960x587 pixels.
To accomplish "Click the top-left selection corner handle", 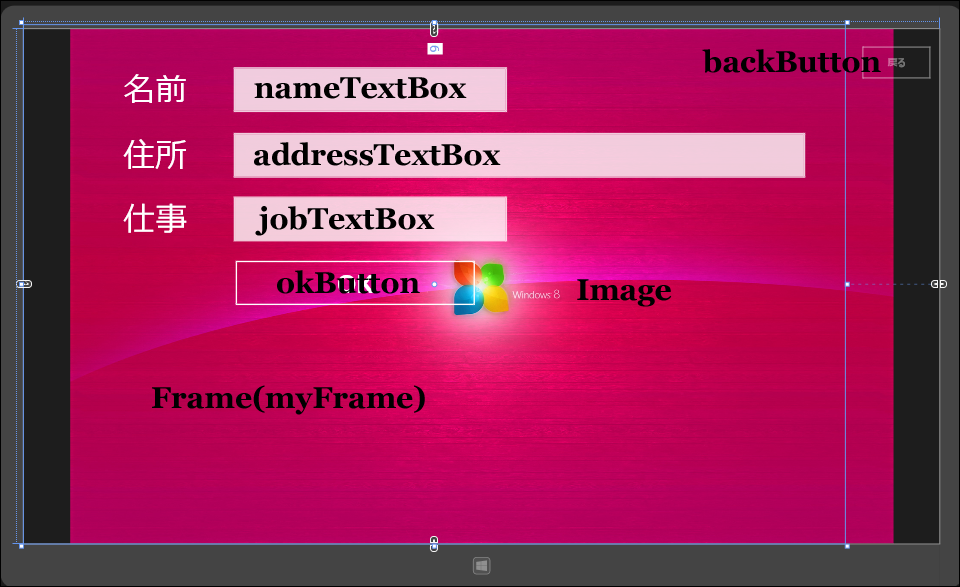I will pos(21,23).
